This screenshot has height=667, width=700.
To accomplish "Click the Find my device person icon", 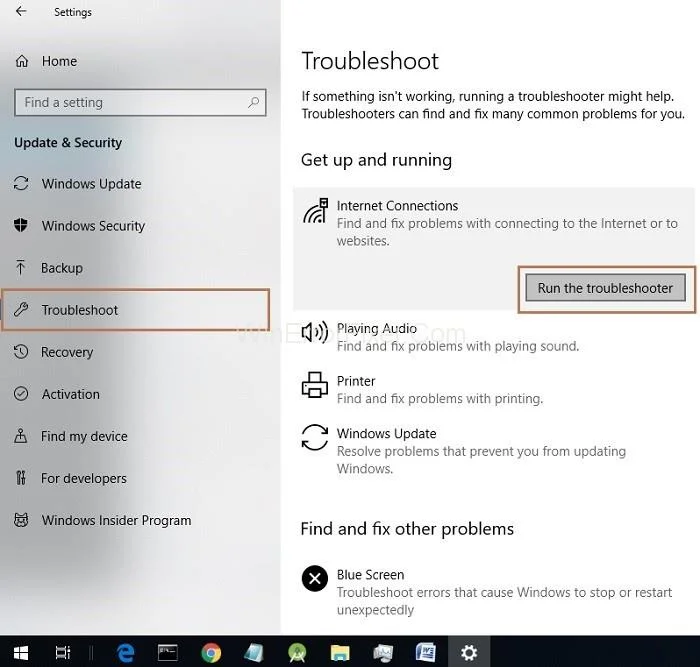I will 21,436.
